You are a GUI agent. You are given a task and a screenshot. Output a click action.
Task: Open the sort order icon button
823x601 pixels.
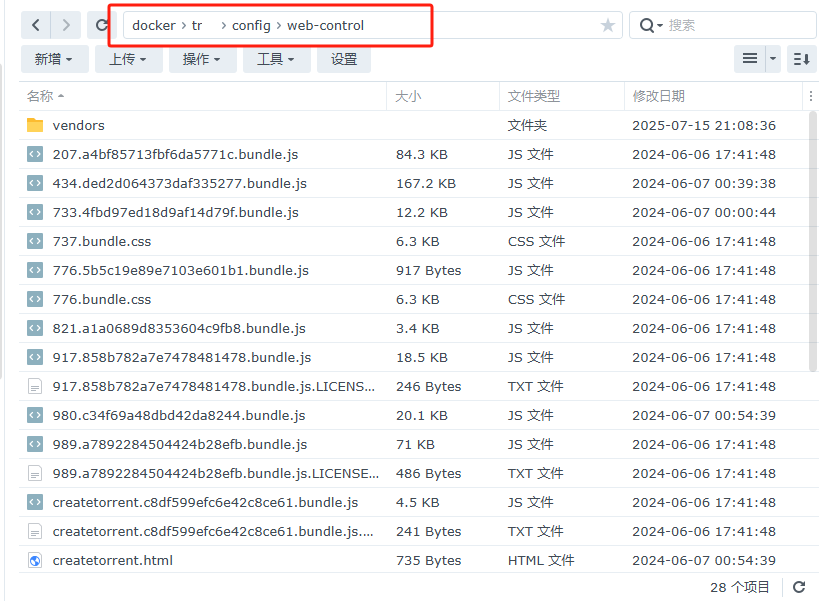801,59
